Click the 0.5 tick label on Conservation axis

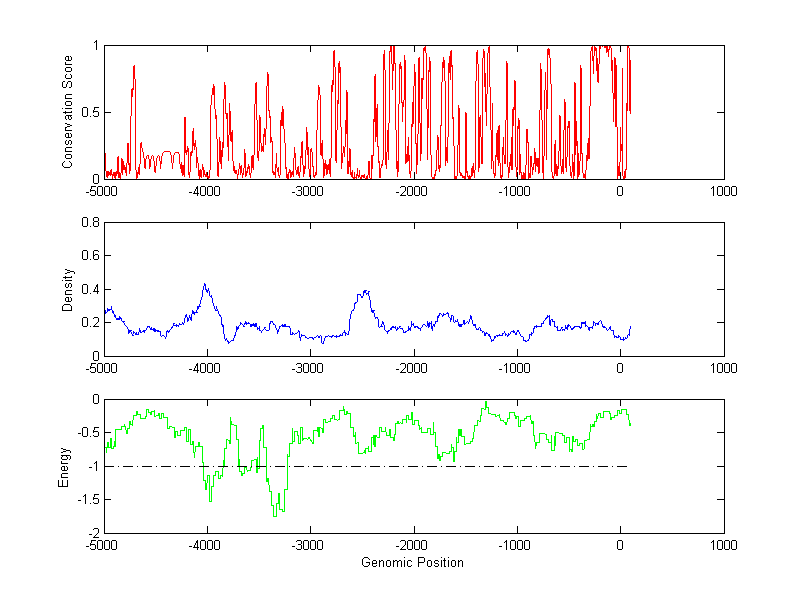[89, 113]
